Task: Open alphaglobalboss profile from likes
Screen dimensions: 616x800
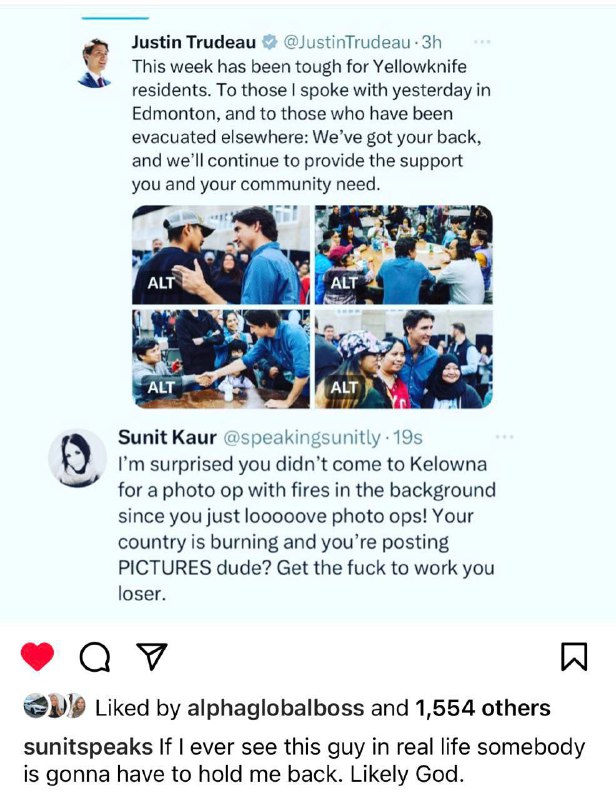Action: click(276, 708)
